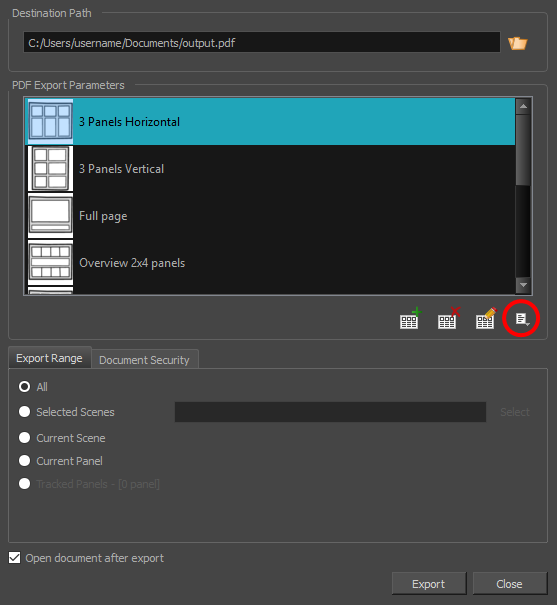Uncheck Open document after export
Screen dimensions: 557x605
(x=15, y=558)
